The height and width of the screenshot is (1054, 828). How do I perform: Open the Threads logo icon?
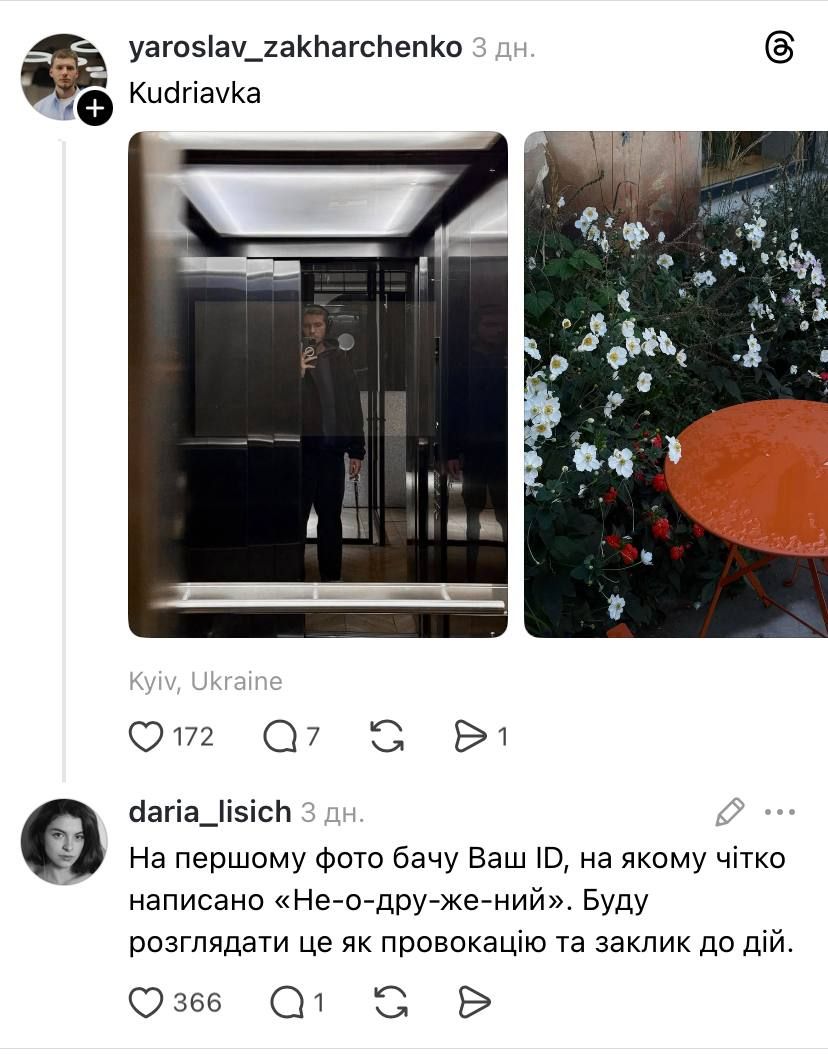pos(780,48)
